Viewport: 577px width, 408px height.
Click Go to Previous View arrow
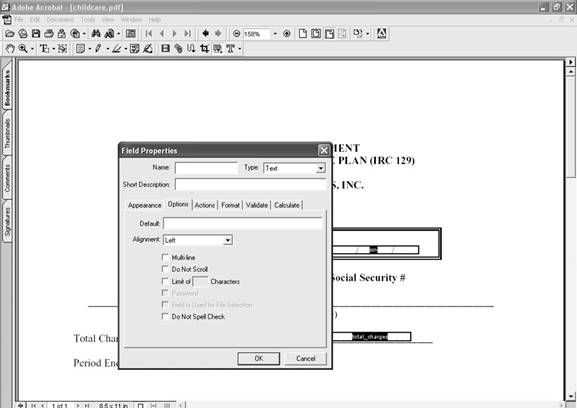205,34
